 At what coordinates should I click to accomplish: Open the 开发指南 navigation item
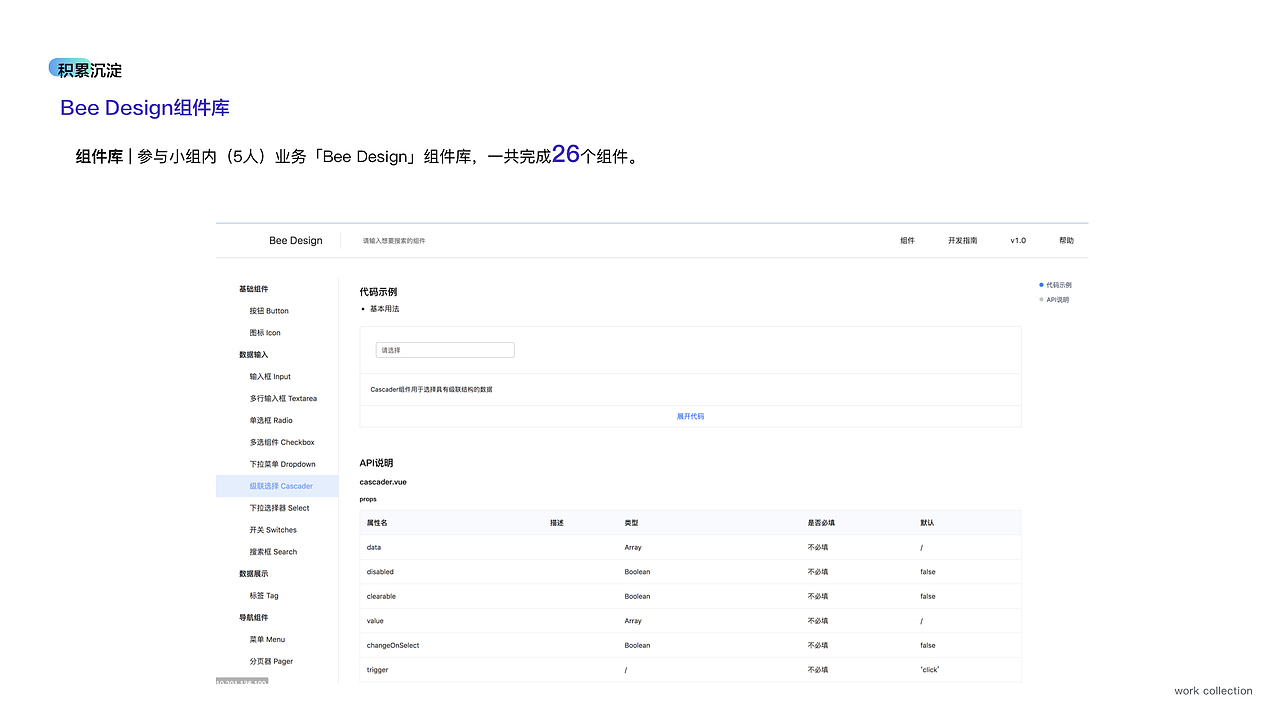pyautogui.click(x=963, y=240)
